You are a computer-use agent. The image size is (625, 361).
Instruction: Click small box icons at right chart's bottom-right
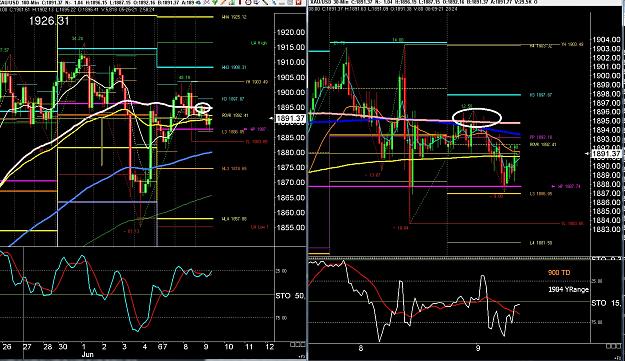pos(613,346)
